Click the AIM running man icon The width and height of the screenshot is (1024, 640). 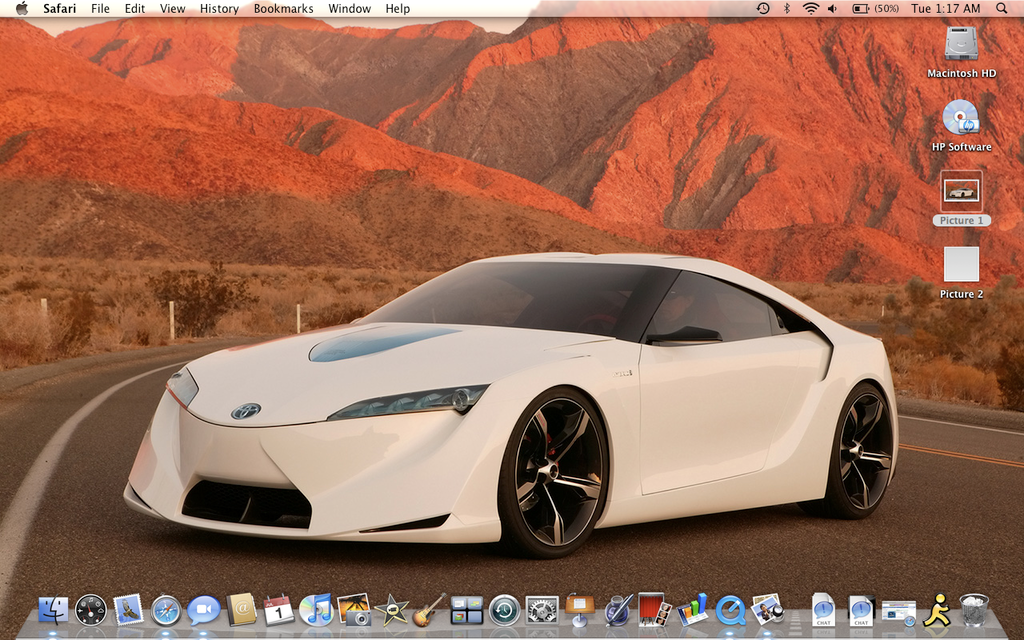coord(937,609)
